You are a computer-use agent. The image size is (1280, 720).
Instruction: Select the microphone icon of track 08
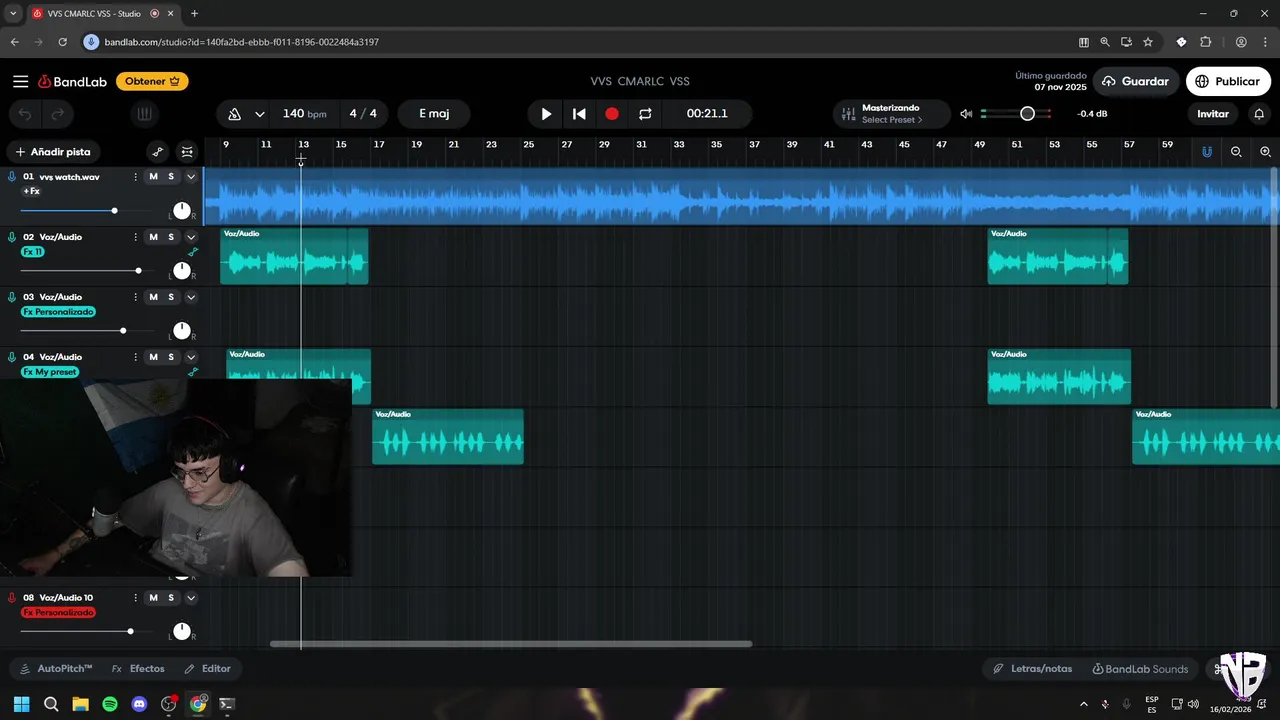(12, 598)
